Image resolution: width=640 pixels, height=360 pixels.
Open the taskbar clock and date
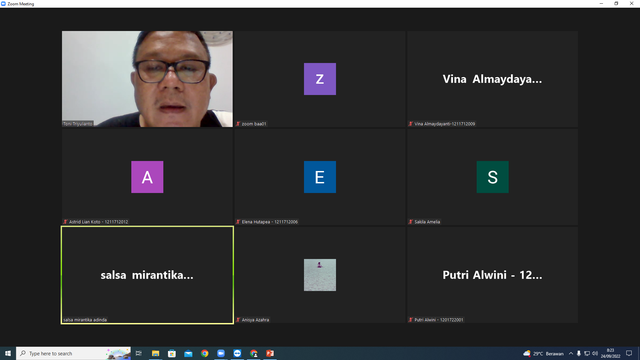tap(610, 353)
